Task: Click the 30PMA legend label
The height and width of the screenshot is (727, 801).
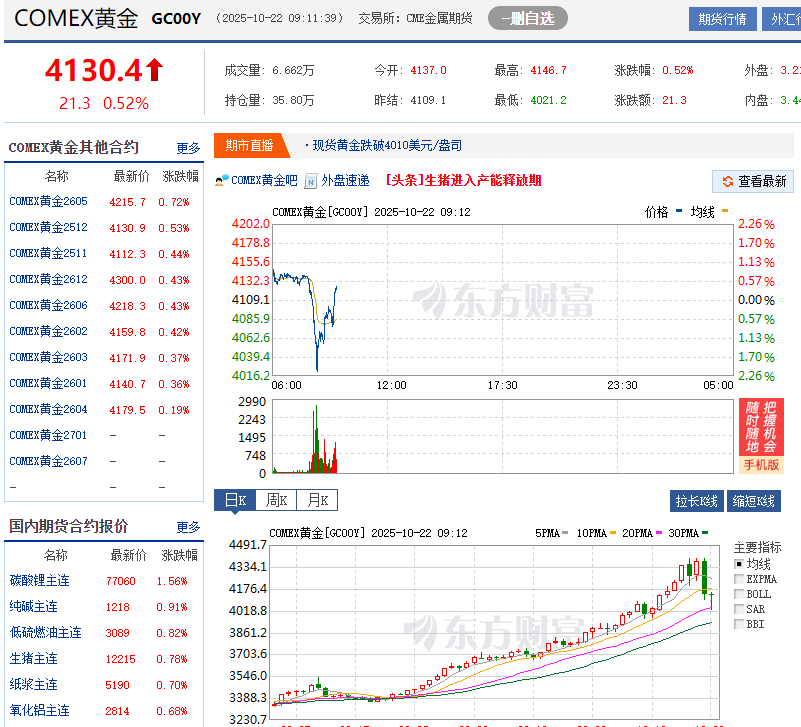Action: tap(684, 533)
